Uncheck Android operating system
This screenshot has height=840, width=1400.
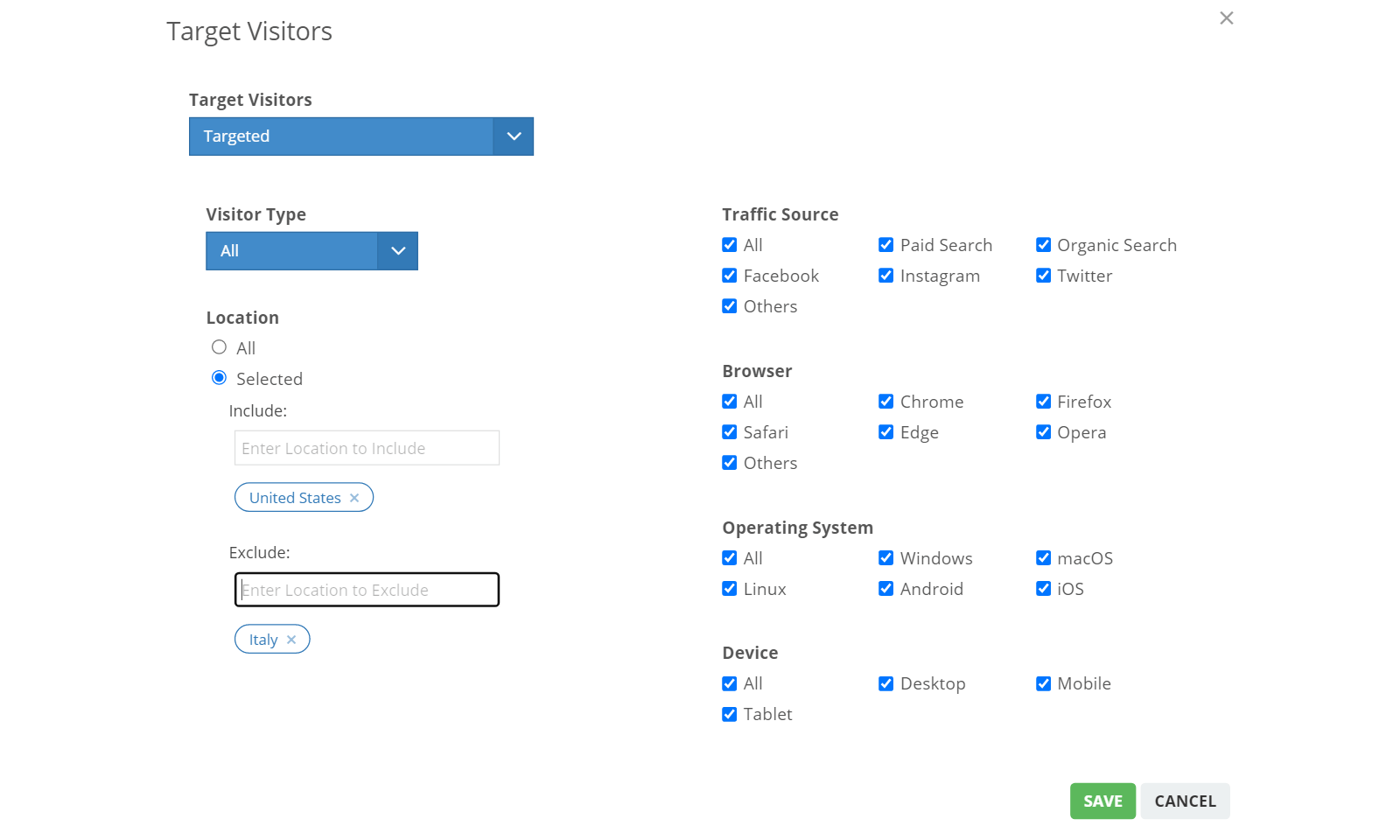(x=885, y=589)
